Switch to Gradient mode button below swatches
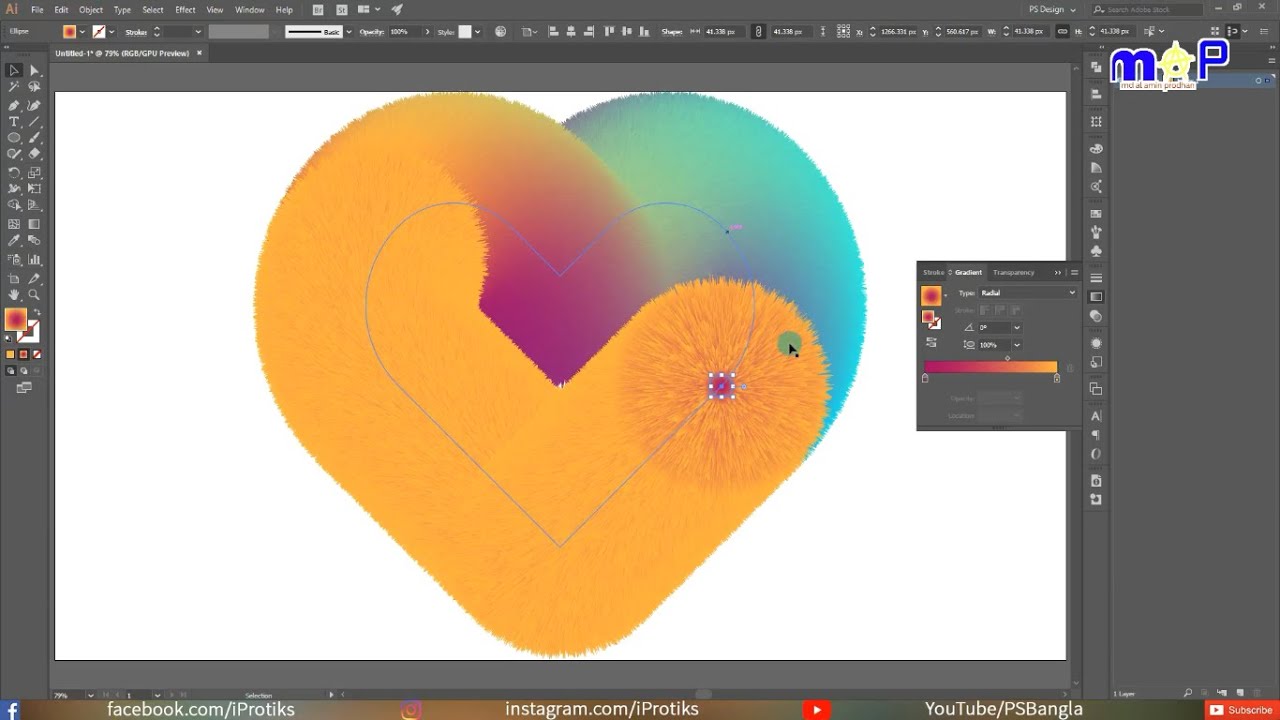 24,354
